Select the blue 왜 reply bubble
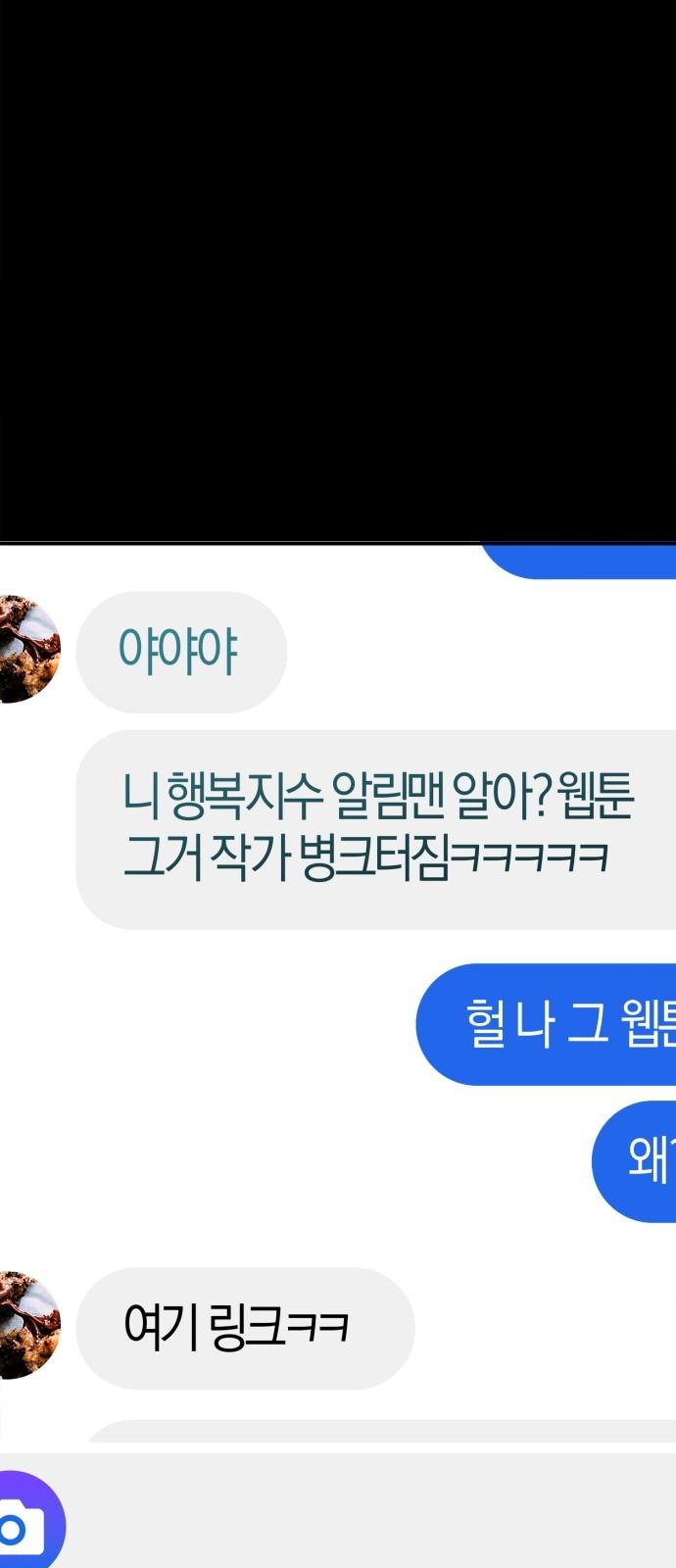Image resolution: width=676 pixels, height=1568 pixels. (x=634, y=1161)
